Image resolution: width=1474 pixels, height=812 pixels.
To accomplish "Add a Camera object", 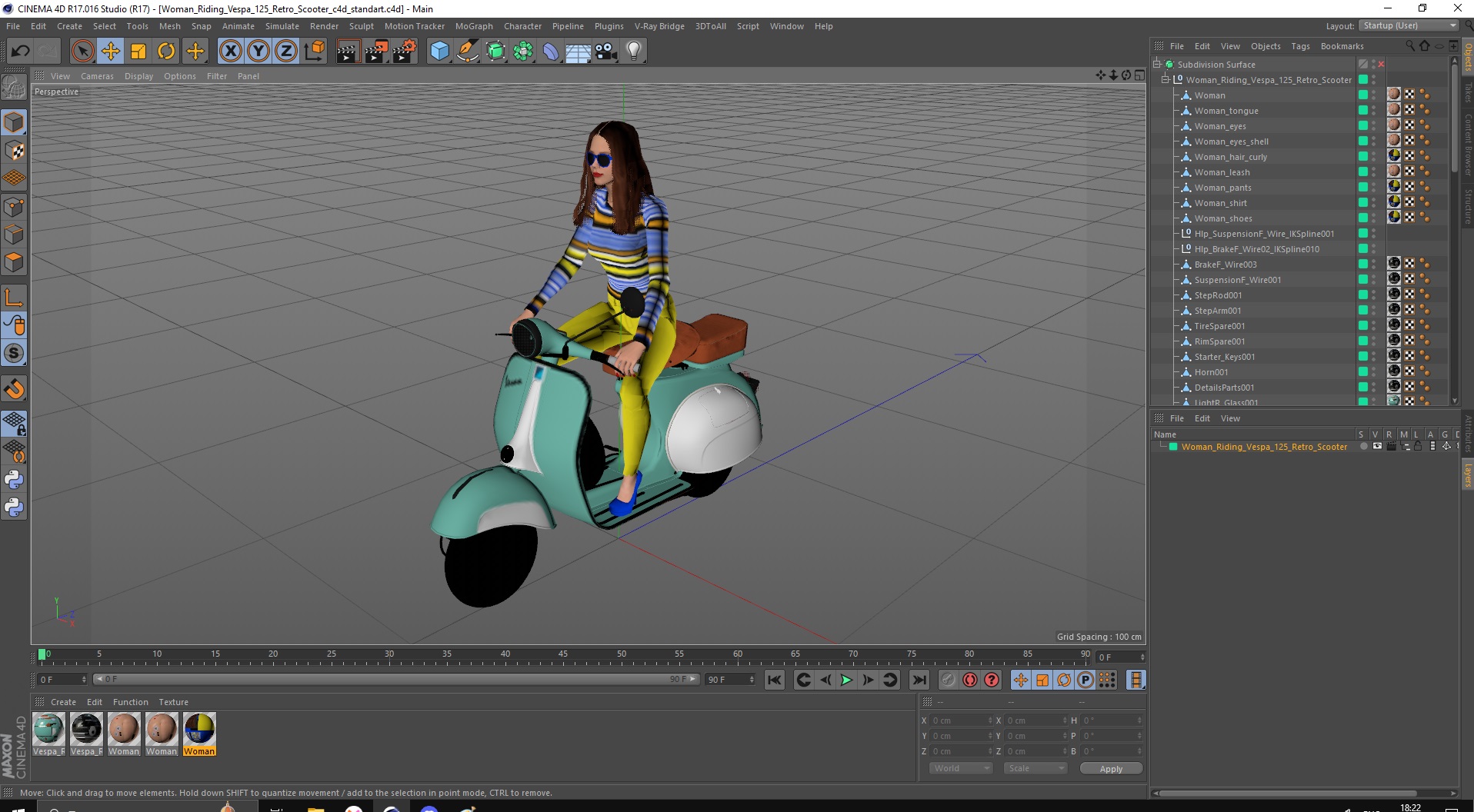I will point(606,52).
